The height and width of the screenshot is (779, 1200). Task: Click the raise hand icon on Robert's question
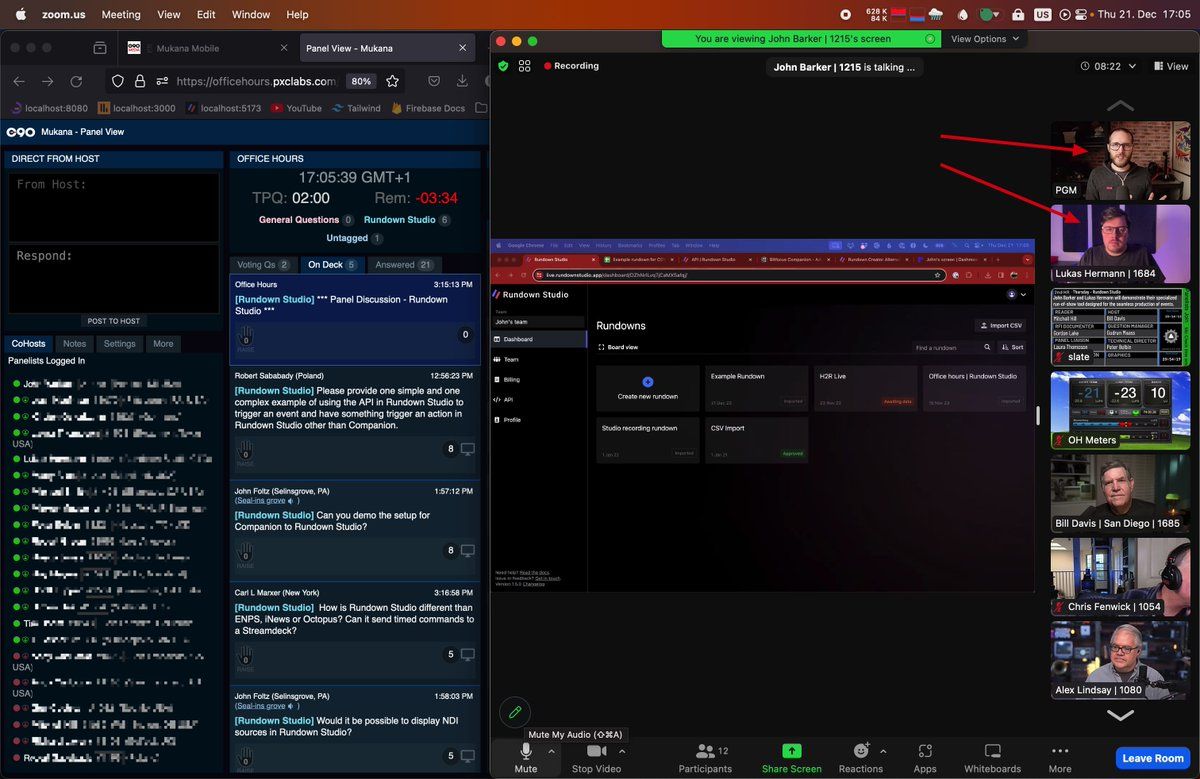pyautogui.click(x=244, y=451)
